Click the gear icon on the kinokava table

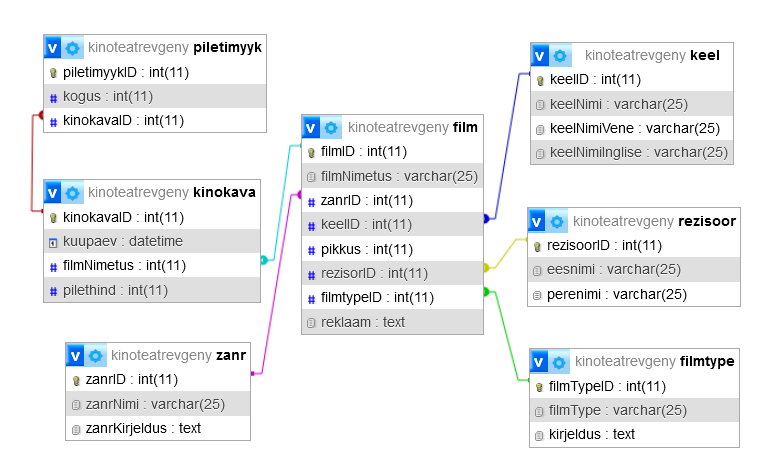tap(73, 193)
